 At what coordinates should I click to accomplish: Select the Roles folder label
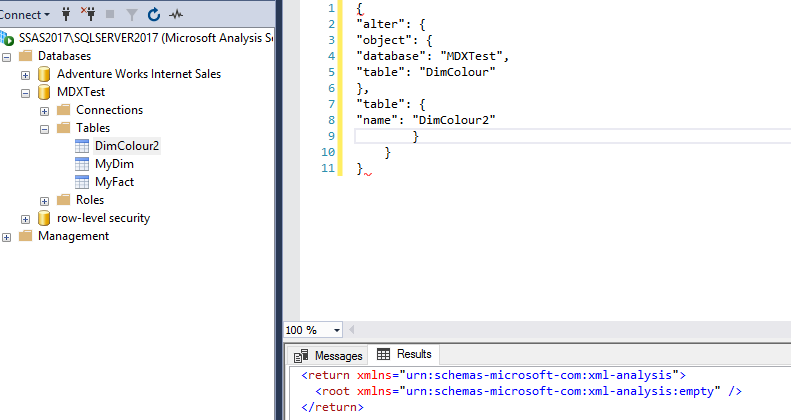90,200
